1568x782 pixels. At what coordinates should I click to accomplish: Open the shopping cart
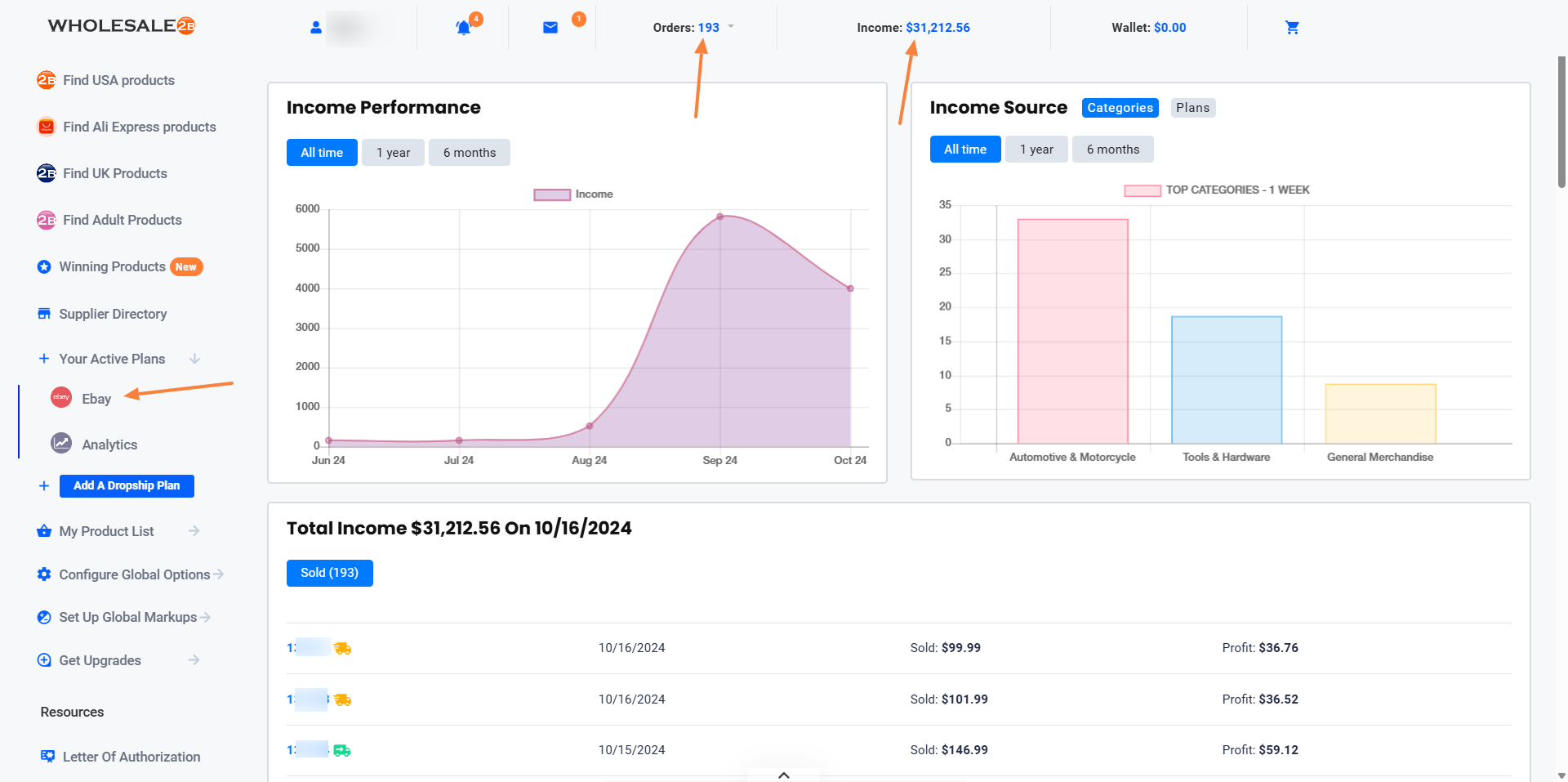tap(1292, 27)
